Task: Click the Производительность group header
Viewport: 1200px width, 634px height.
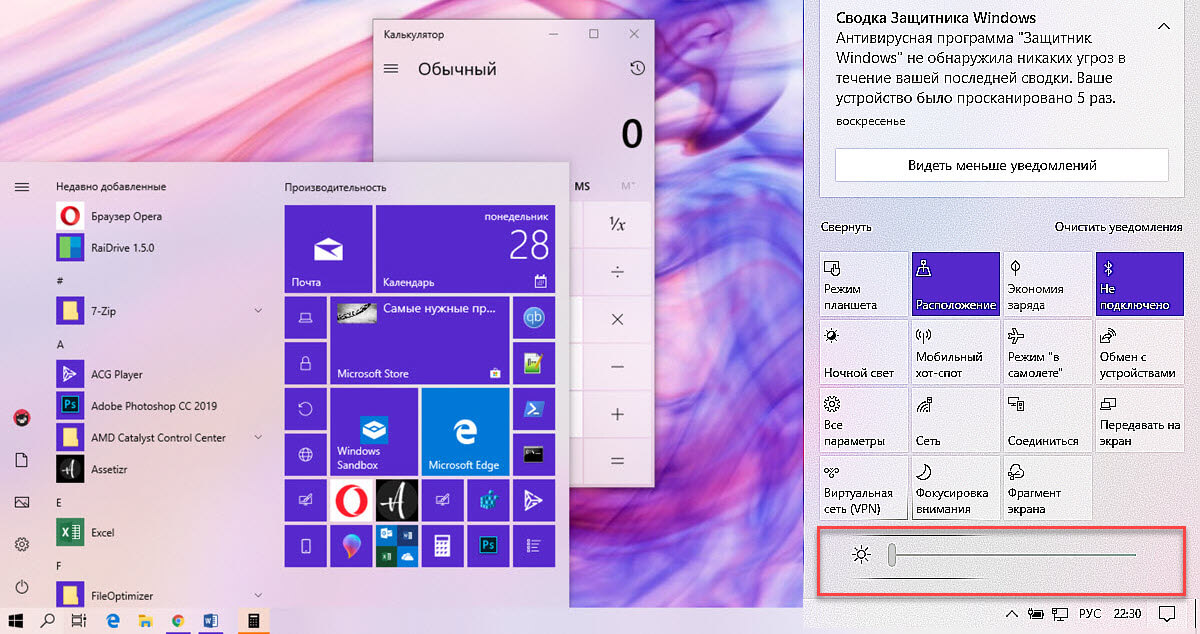Action: 335,187
